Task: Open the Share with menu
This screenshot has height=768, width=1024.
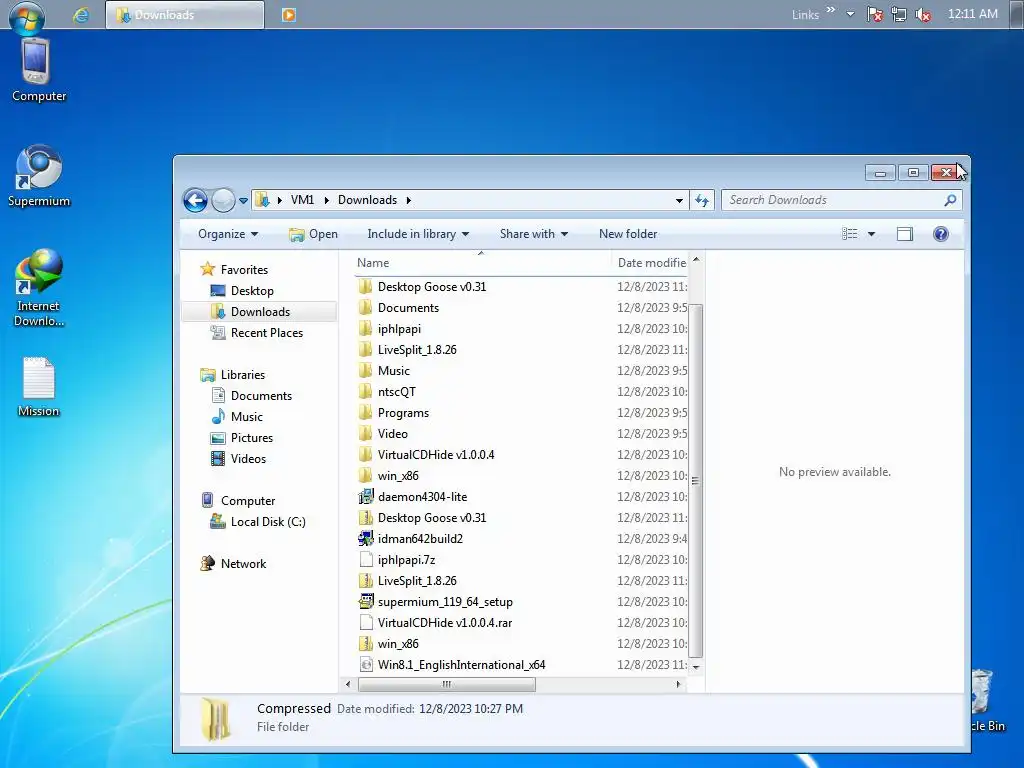Action: pyautogui.click(x=534, y=234)
